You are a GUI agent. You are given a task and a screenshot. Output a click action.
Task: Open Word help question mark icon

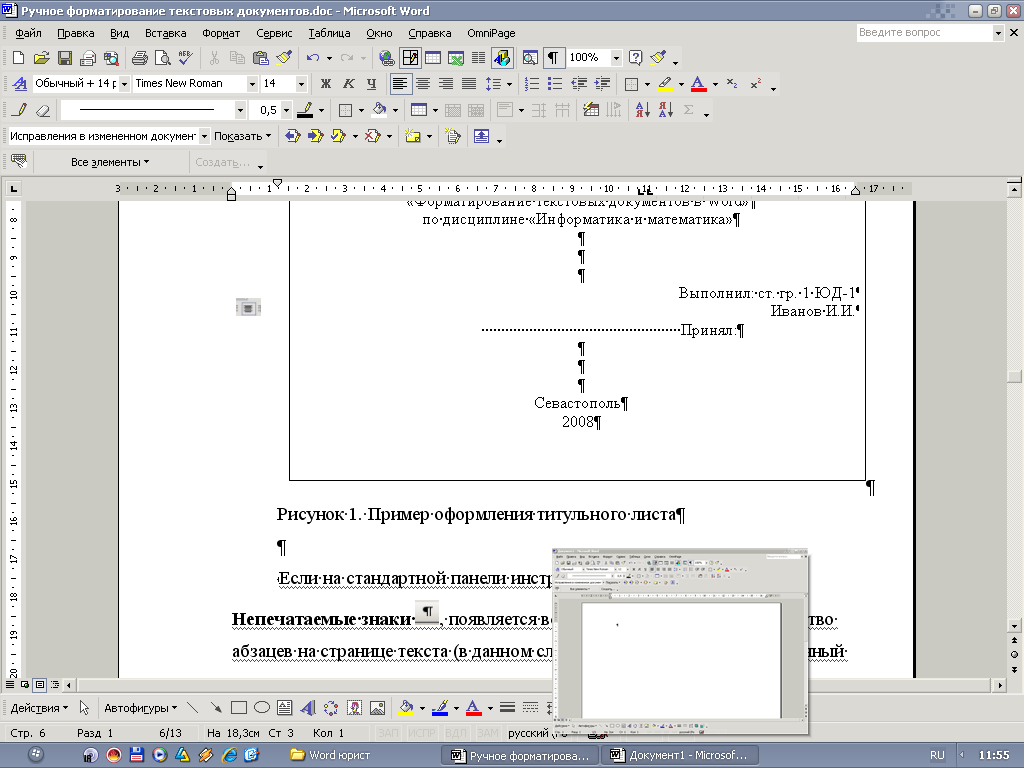pyautogui.click(x=635, y=58)
